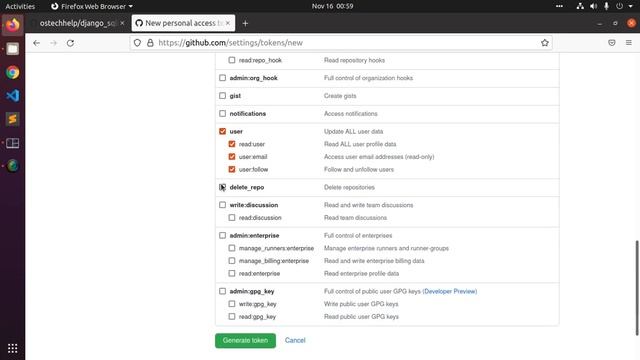
Task: Open the split-window app in the dock
Action: (13, 143)
